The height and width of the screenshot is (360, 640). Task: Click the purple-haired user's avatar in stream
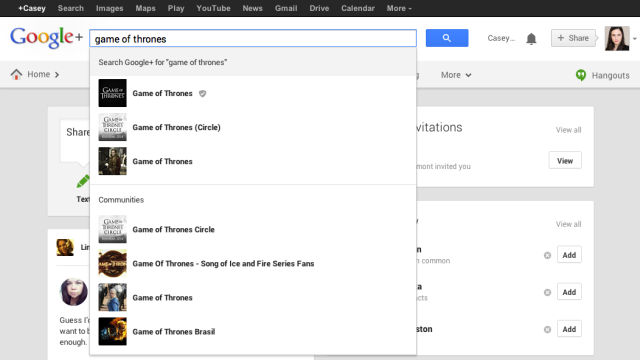[73, 291]
